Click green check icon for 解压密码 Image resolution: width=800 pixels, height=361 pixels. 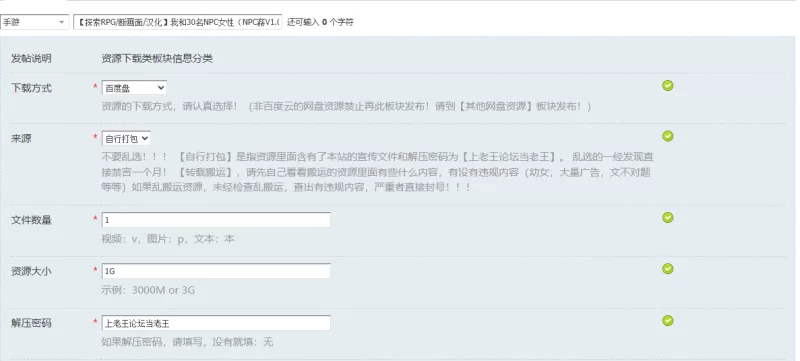pyautogui.click(x=667, y=321)
